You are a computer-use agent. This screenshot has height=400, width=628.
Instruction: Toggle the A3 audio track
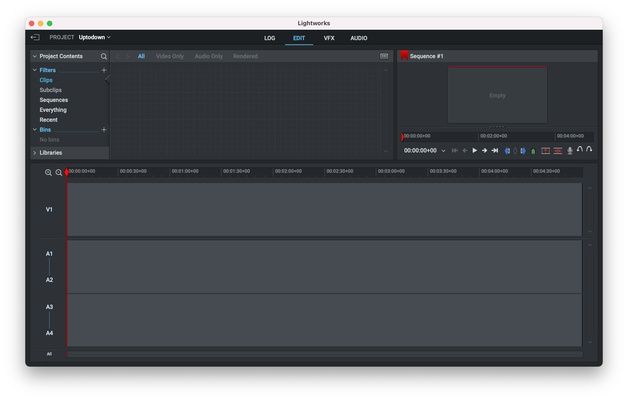point(49,307)
